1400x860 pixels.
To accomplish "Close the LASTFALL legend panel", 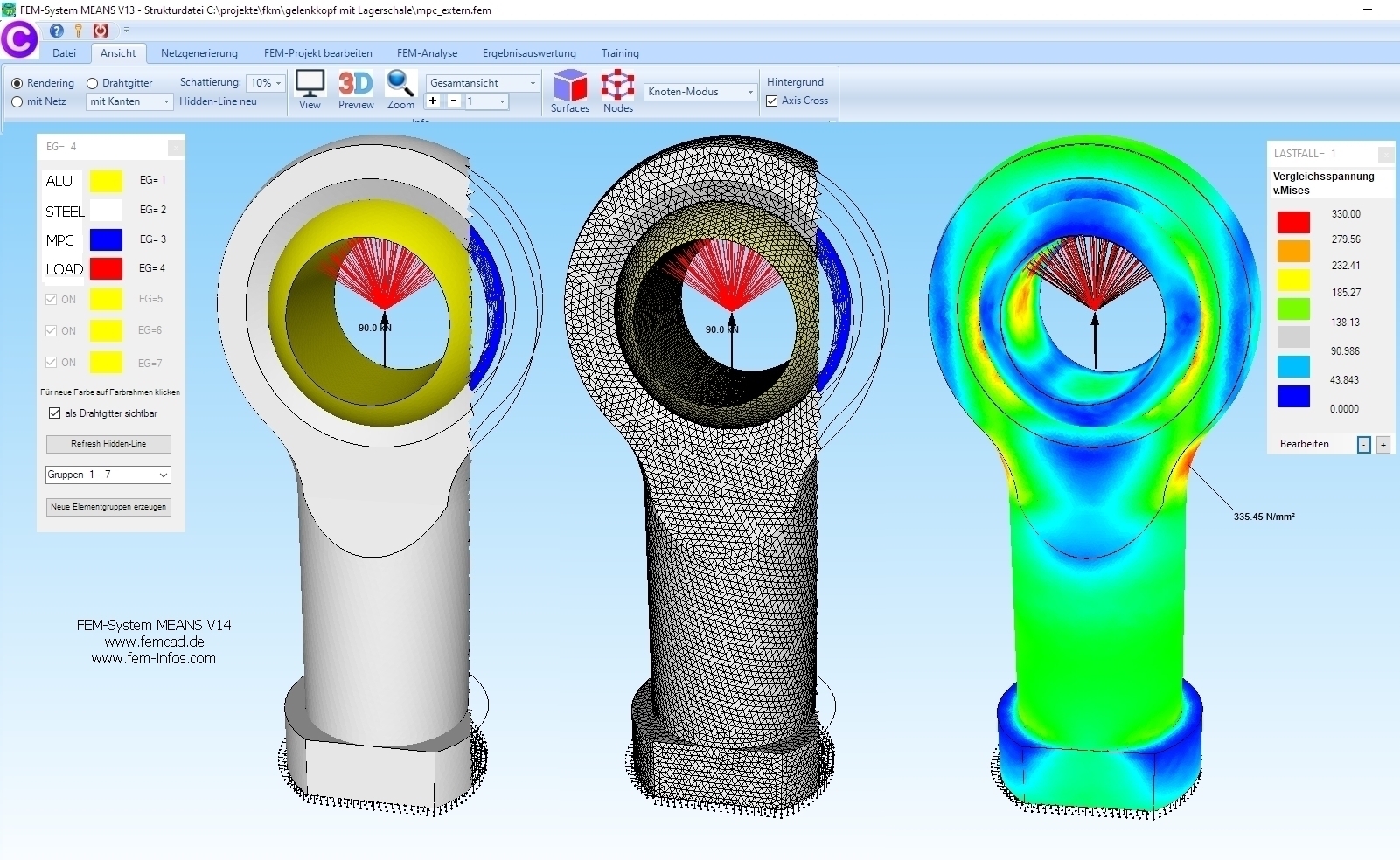I will (x=1386, y=154).
